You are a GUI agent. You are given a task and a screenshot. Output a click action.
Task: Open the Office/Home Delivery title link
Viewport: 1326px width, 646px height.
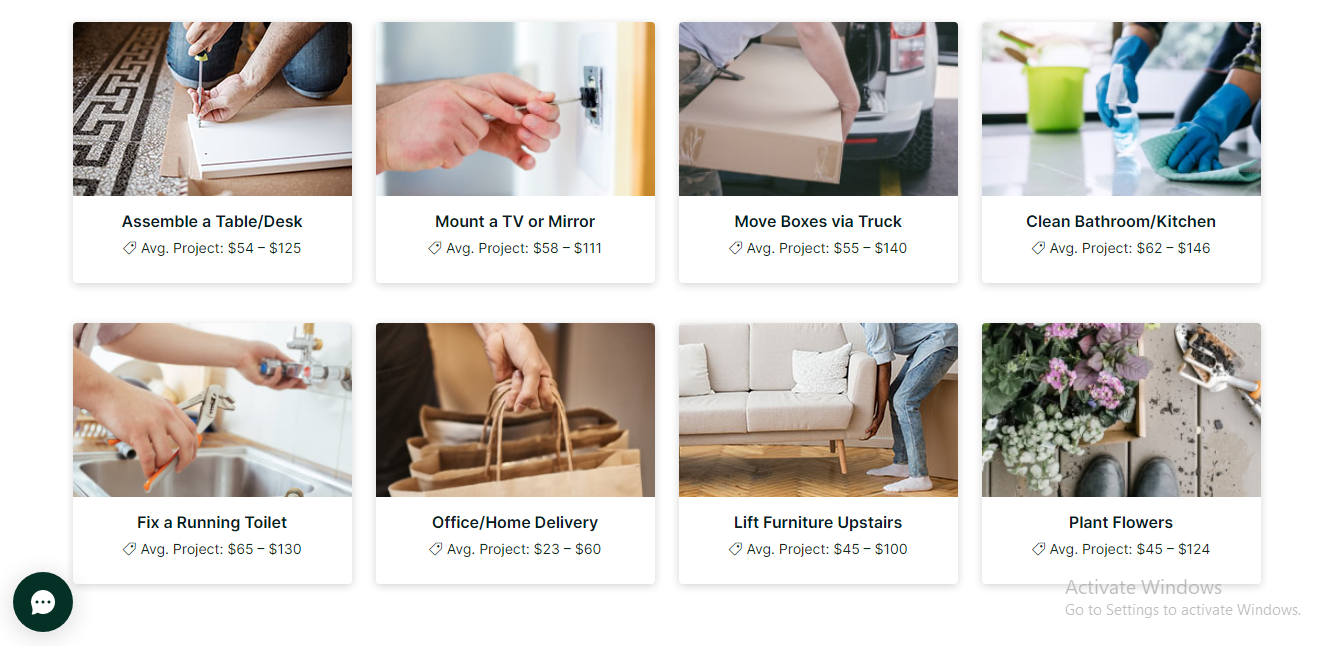515,522
